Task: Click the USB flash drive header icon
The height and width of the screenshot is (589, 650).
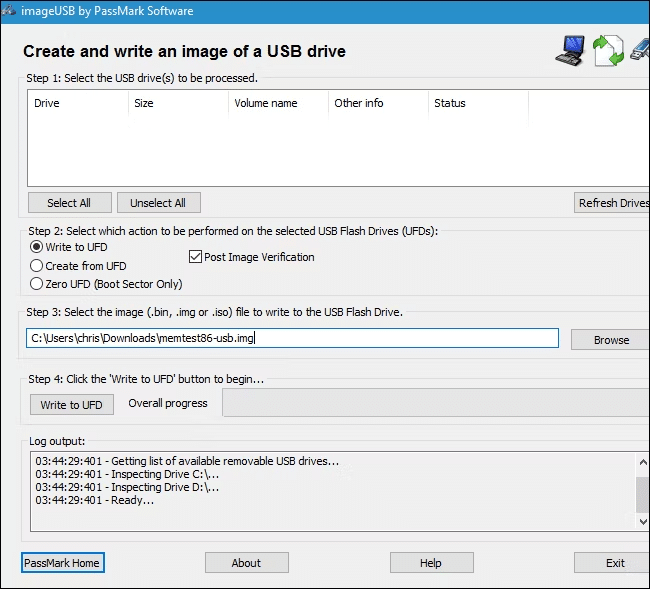Action: [640, 48]
